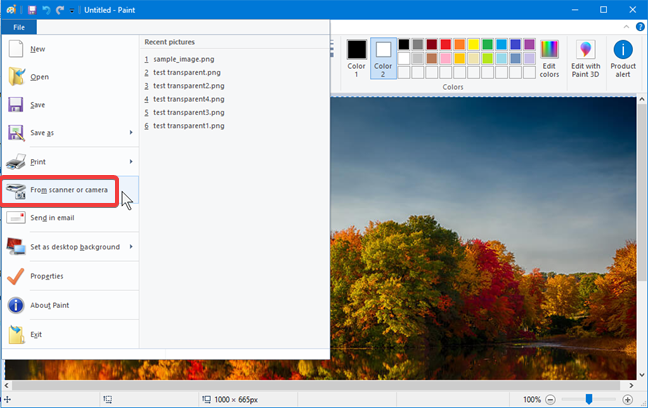Image resolution: width=648 pixels, height=408 pixels.
Task: Click the About Paint info icon
Action: click(16, 305)
